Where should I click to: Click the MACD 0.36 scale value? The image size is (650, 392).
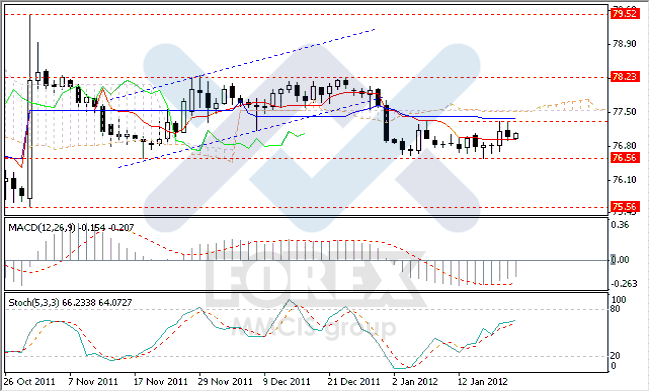click(620, 225)
